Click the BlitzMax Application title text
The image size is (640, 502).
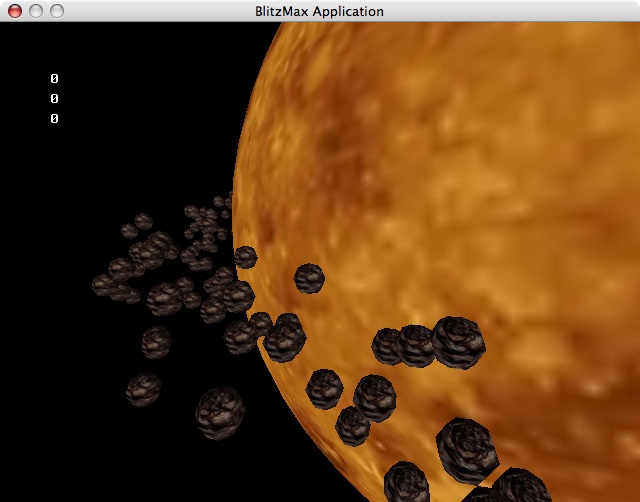pos(319,11)
